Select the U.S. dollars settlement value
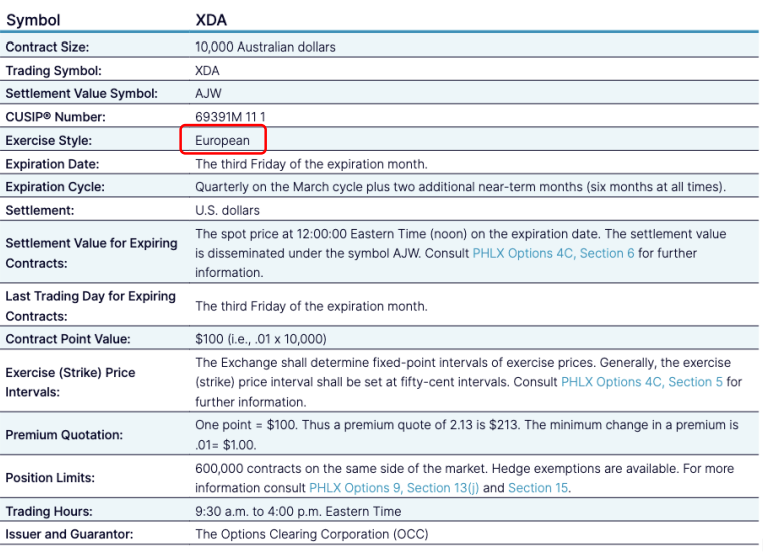 227,210
